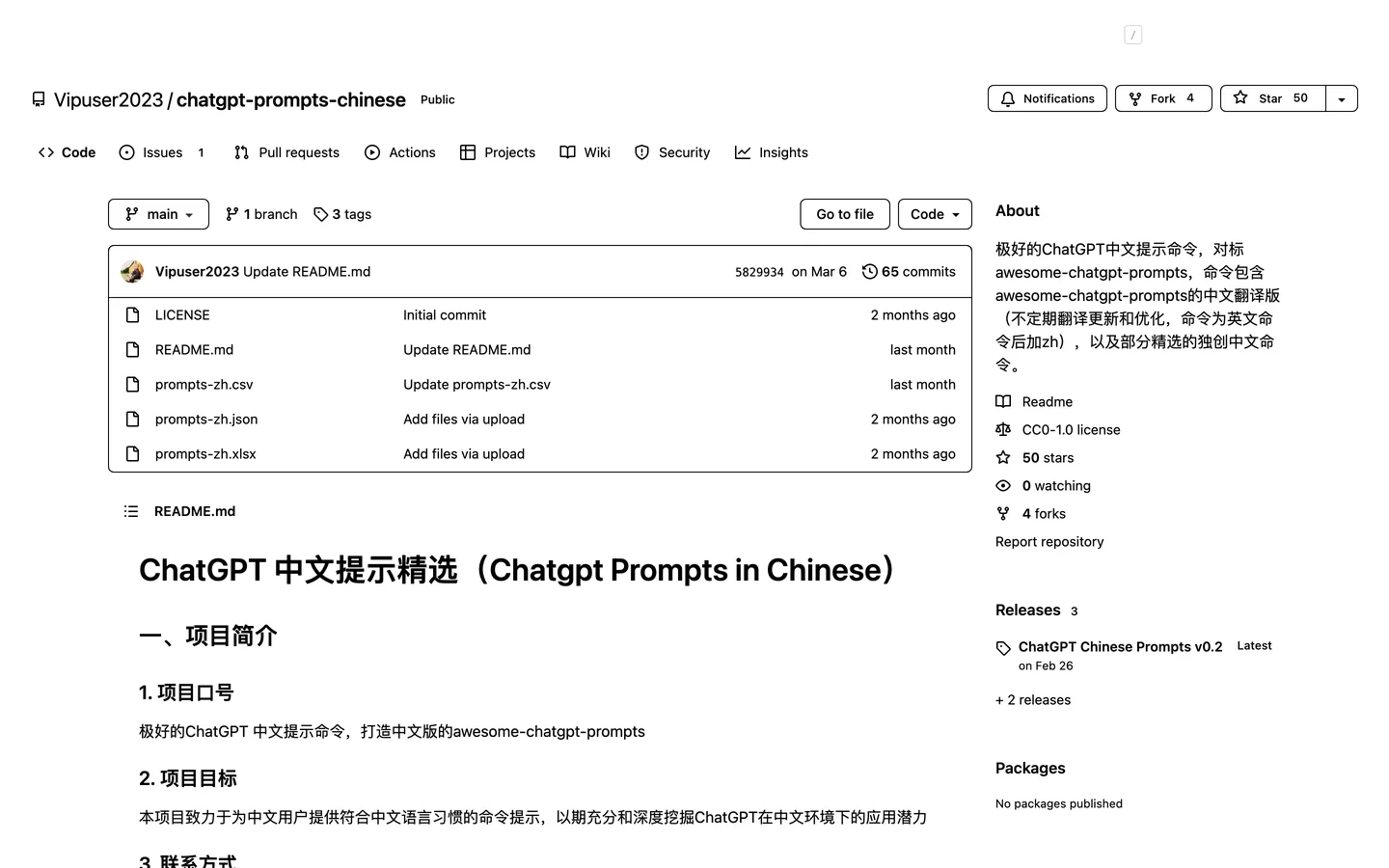
Task: Click the tag icon beside 3 tags
Action: (x=321, y=214)
